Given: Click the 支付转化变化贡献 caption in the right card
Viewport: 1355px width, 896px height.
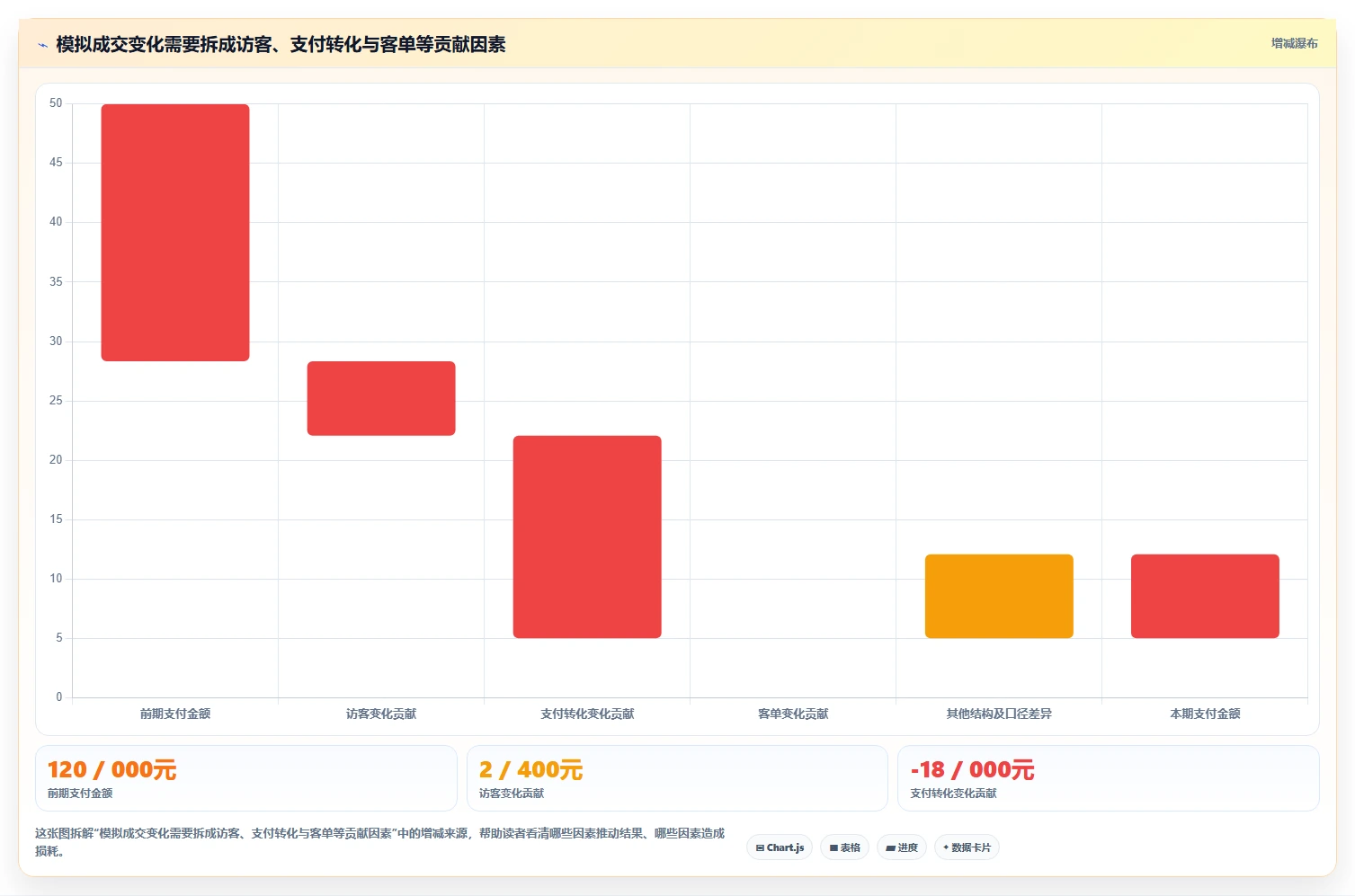Looking at the screenshot, I should click(x=953, y=794).
